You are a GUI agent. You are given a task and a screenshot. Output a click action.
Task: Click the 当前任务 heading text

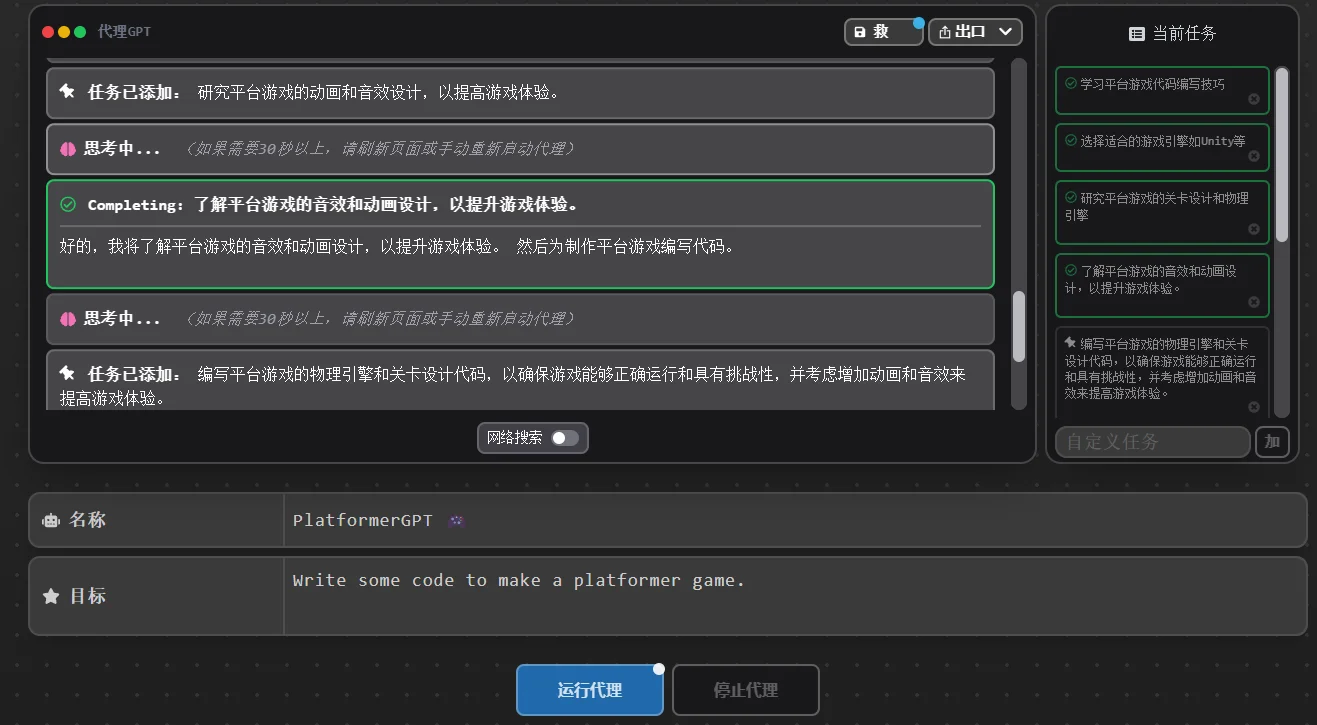(x=1185, y=34)
